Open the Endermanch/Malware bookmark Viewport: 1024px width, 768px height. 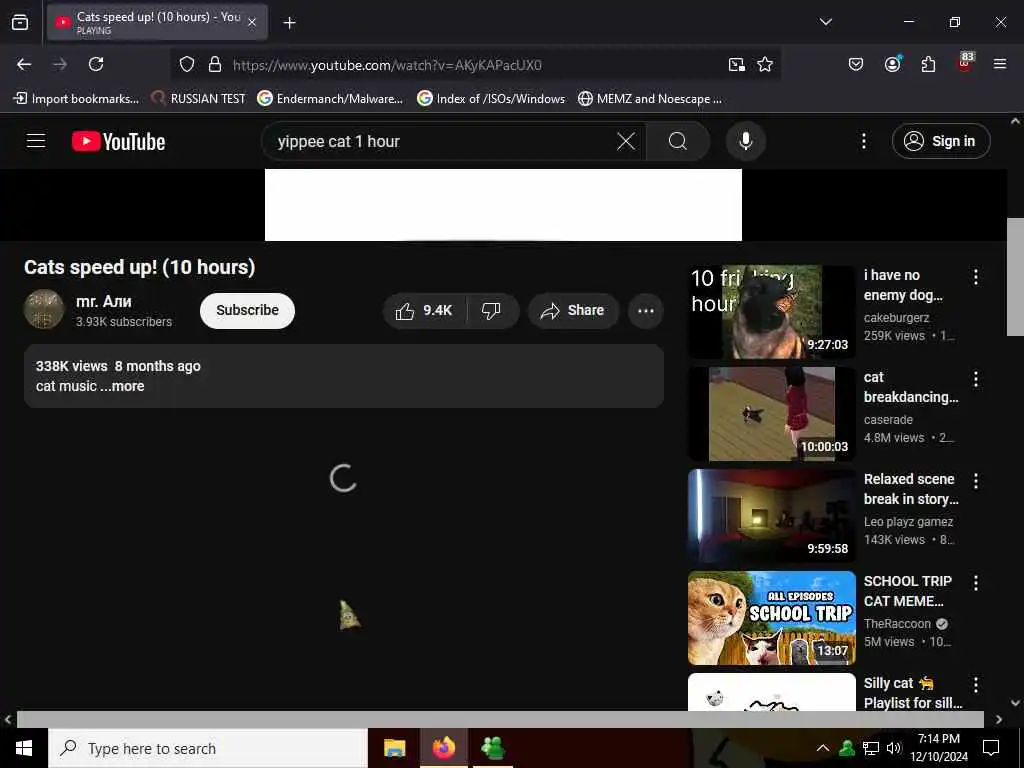(x=330, y=99)
